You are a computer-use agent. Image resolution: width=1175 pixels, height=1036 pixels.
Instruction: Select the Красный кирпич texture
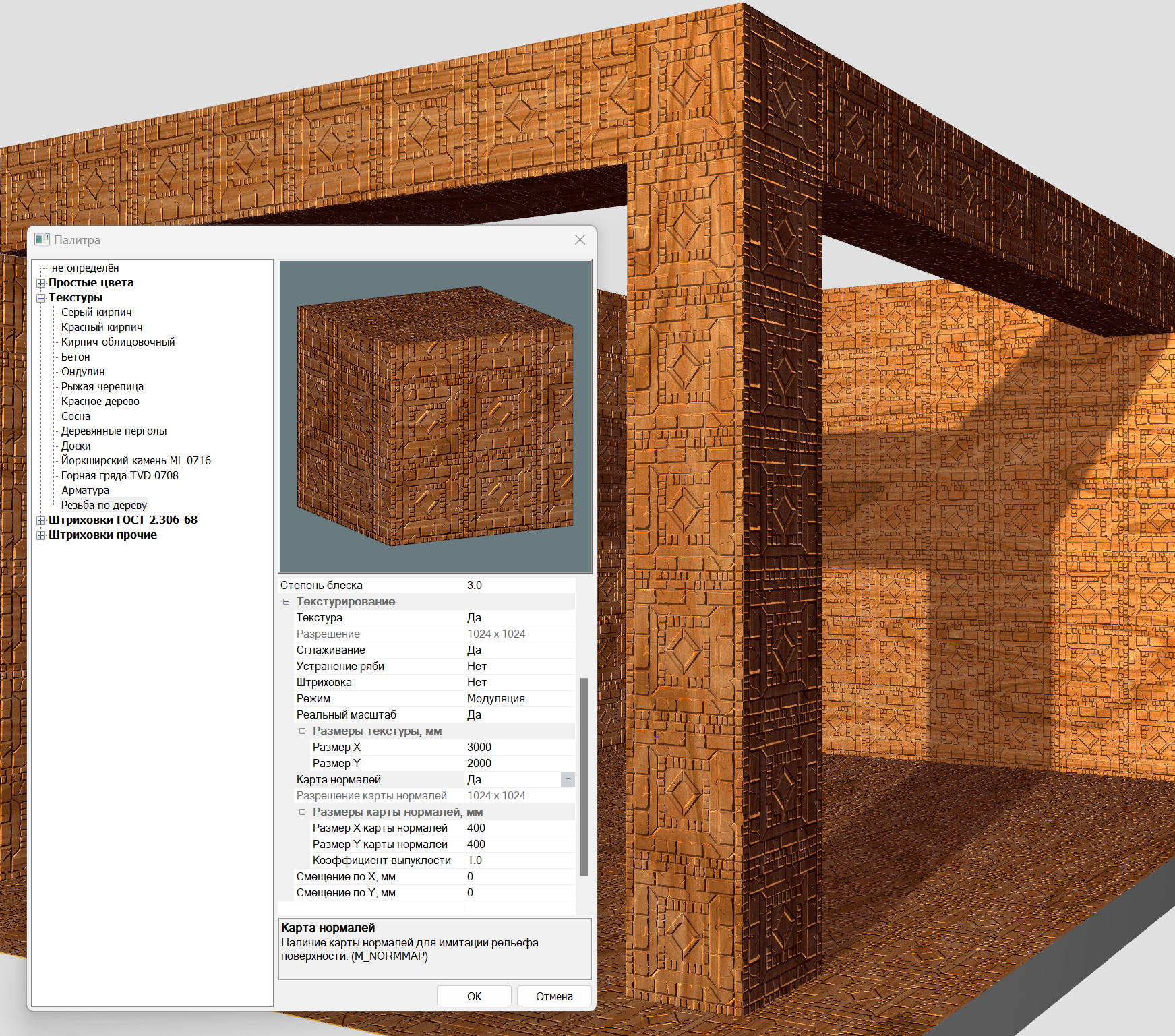coord(102,327)
